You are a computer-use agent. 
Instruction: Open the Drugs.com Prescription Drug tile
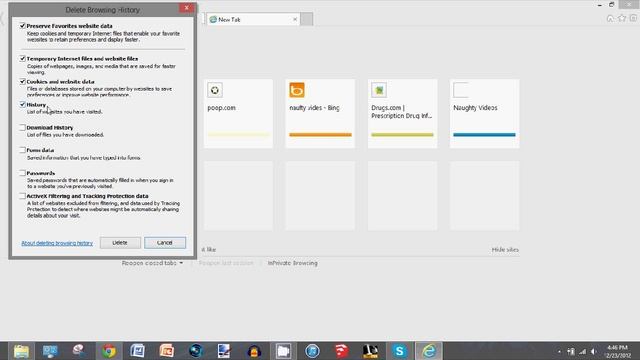(x=402, y=113)
